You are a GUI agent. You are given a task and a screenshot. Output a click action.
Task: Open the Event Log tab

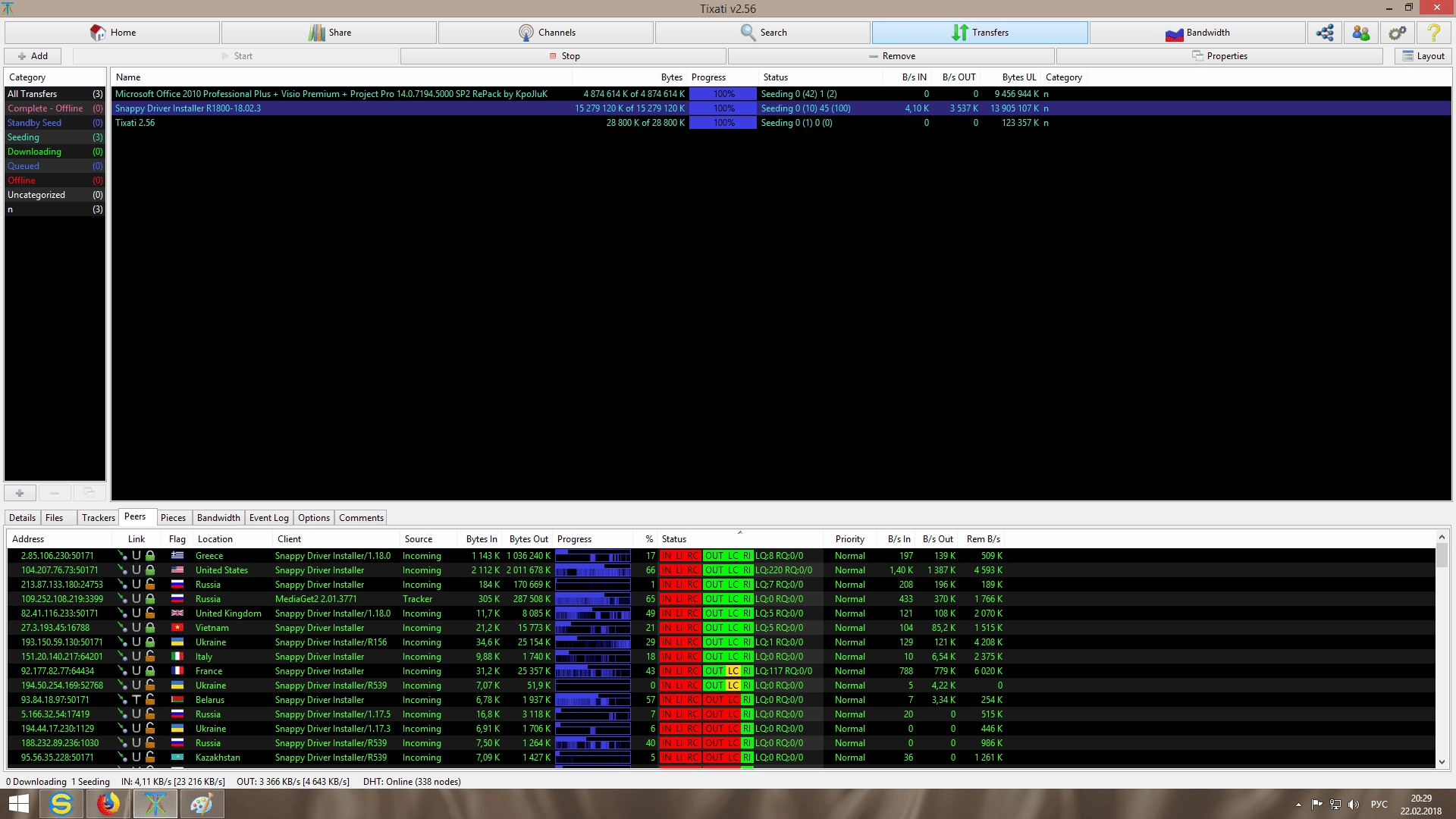pos(269,518)
